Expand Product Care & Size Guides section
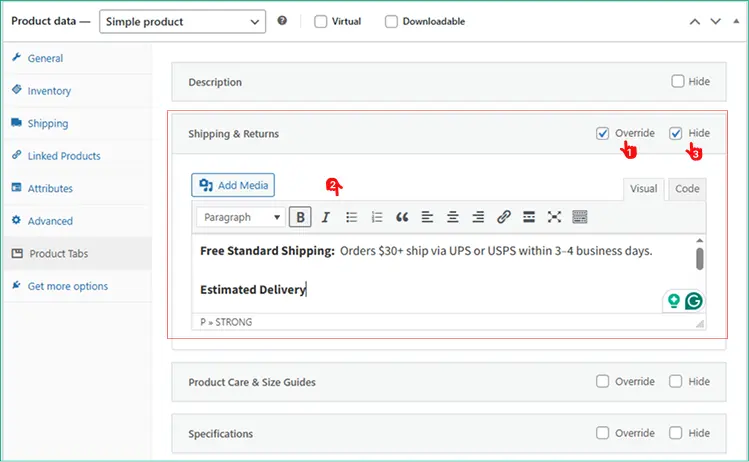Screen dimensions: 749x462 pyautogui.click(x=449, y=382)
